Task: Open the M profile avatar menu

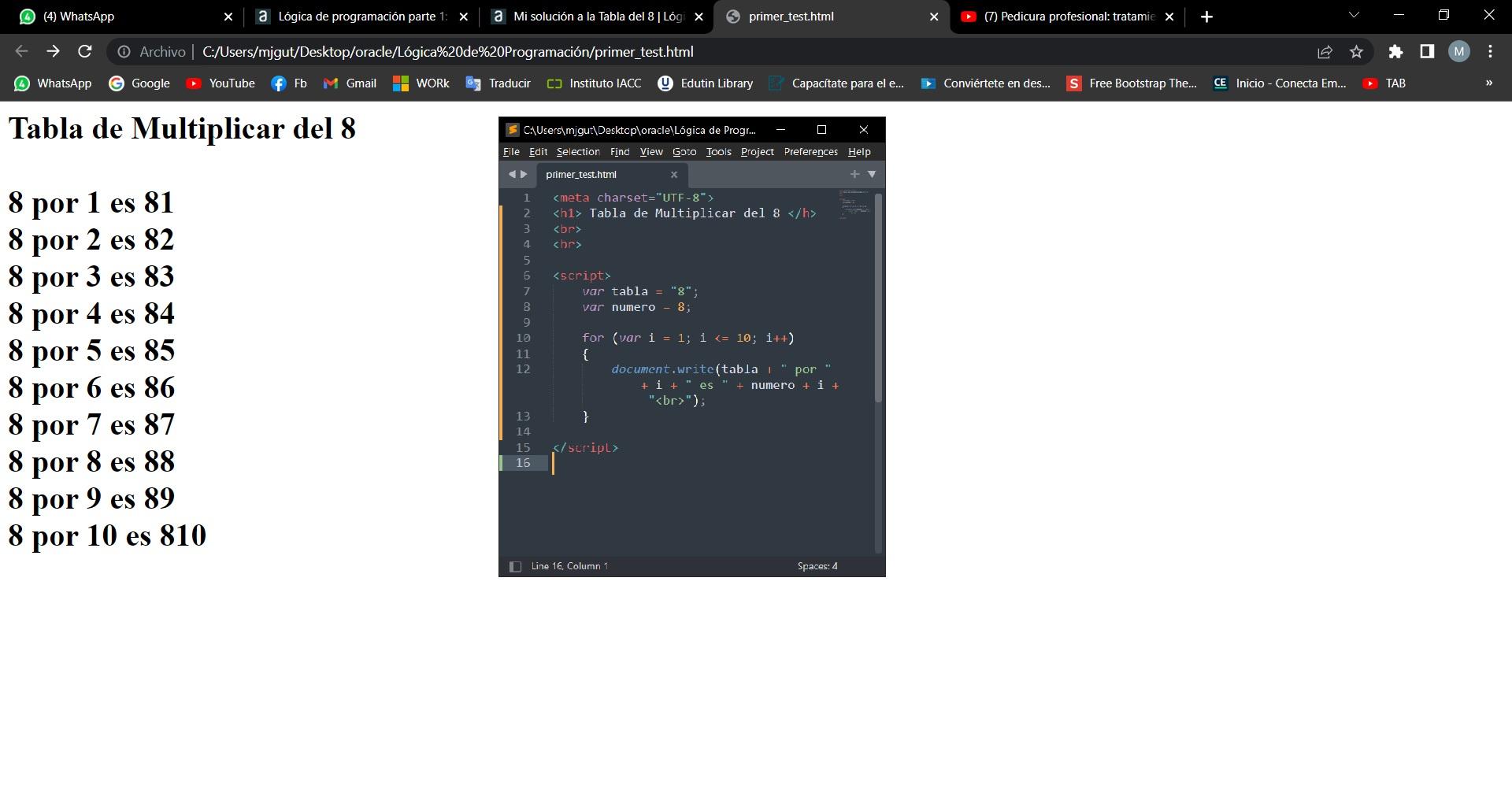Action: [x=1459, y=52]
